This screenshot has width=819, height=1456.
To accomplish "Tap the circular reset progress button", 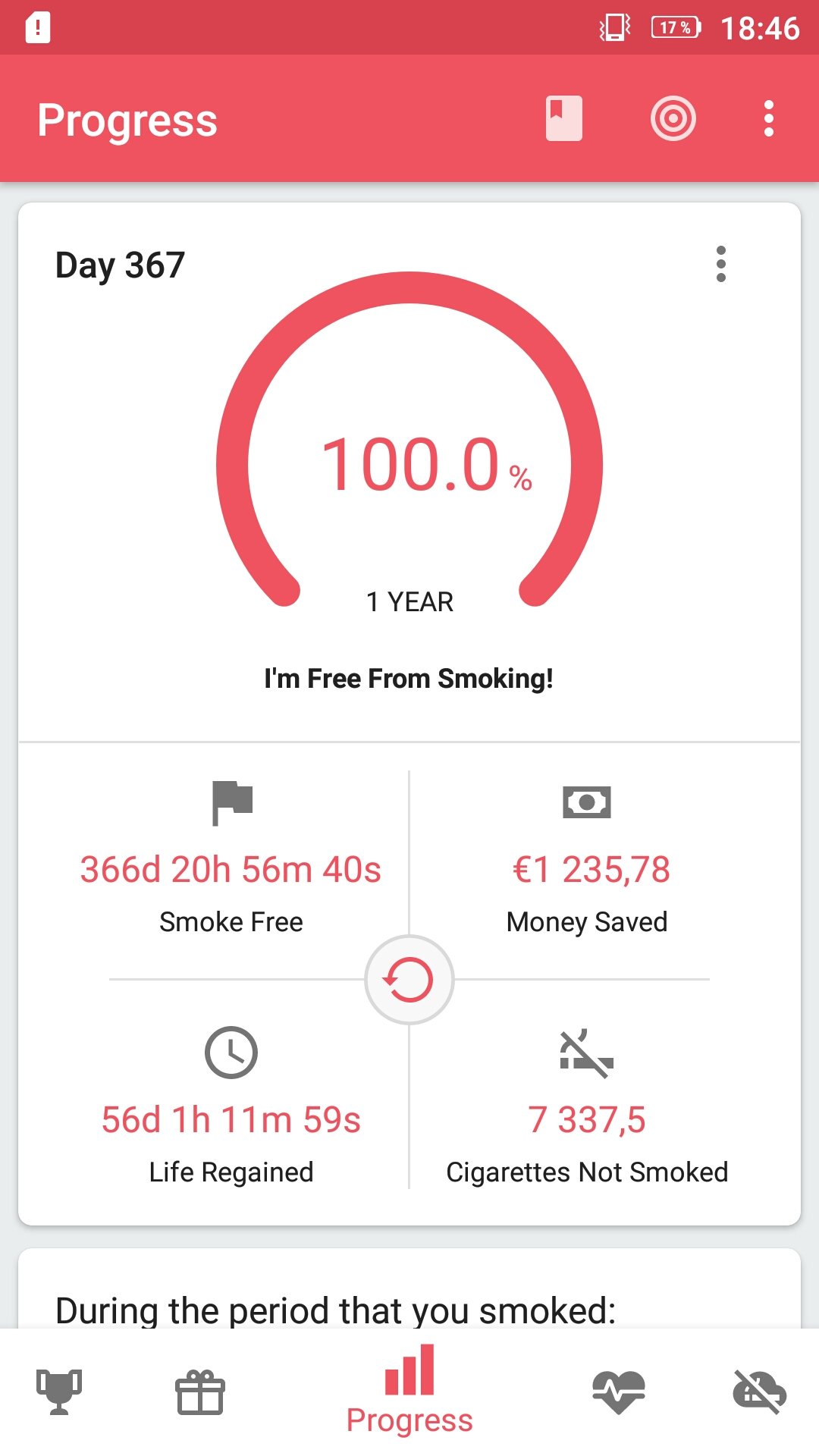I will coord(409,980).
